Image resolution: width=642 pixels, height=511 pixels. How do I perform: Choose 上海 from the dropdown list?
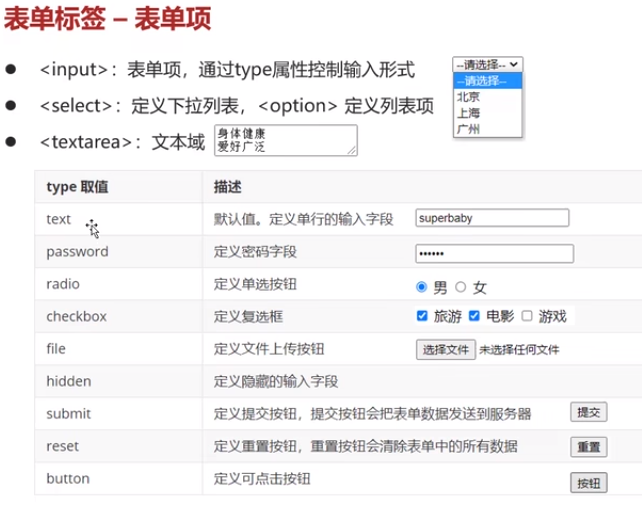point(468,113)
